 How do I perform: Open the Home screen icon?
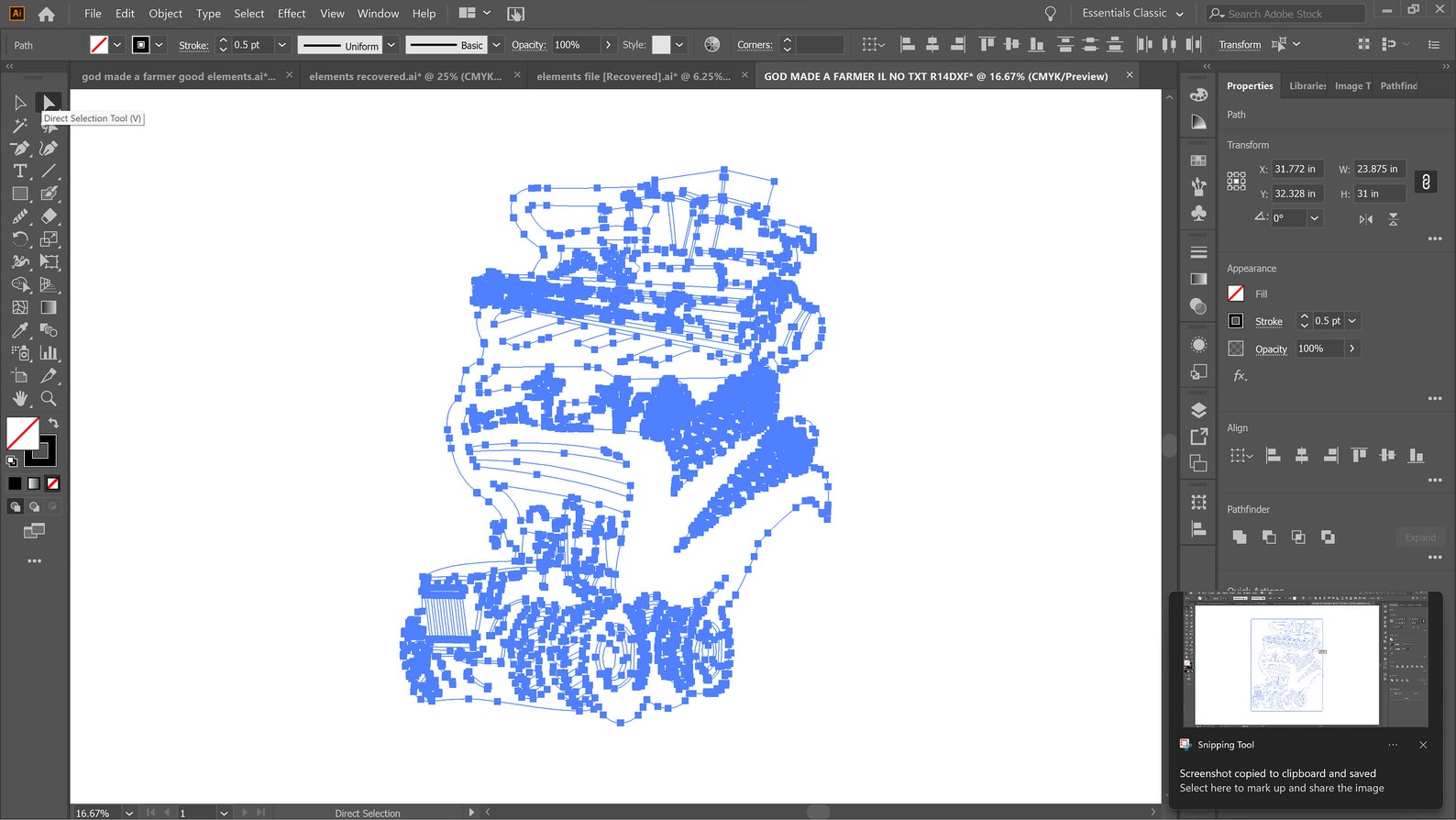coord(46,14)
